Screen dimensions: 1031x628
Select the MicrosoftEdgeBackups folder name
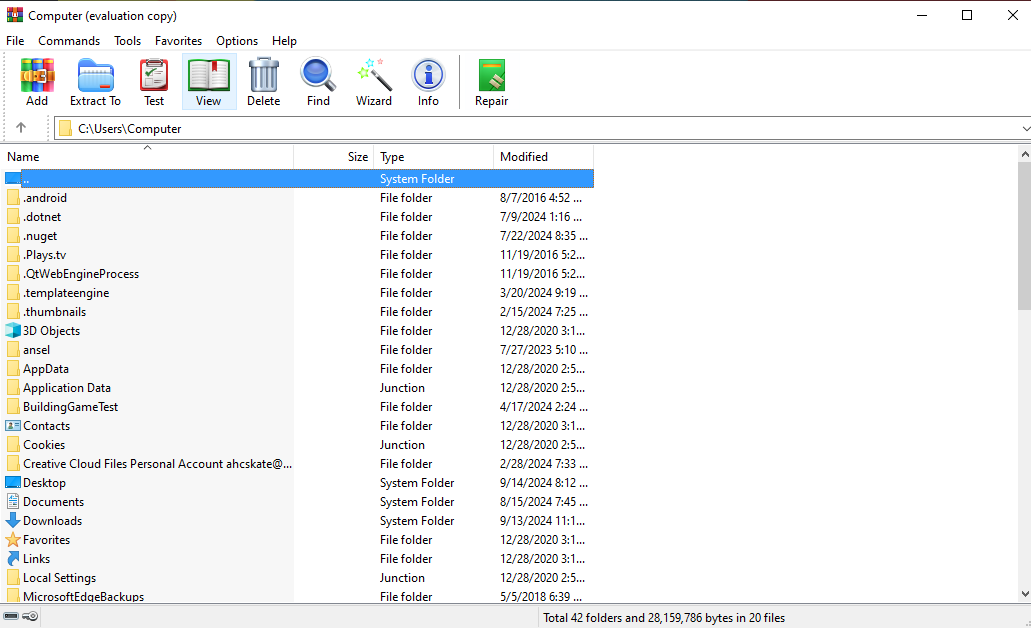click(84, 596)
